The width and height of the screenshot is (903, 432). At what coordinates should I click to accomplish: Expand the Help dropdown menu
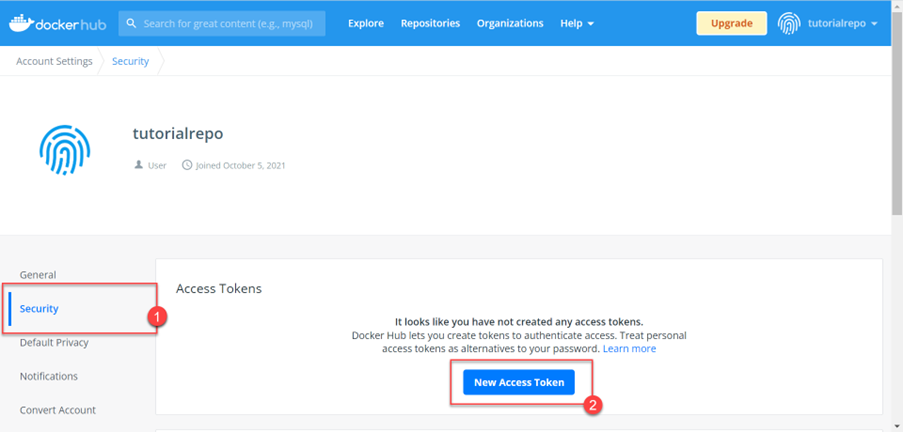(577, 24)
